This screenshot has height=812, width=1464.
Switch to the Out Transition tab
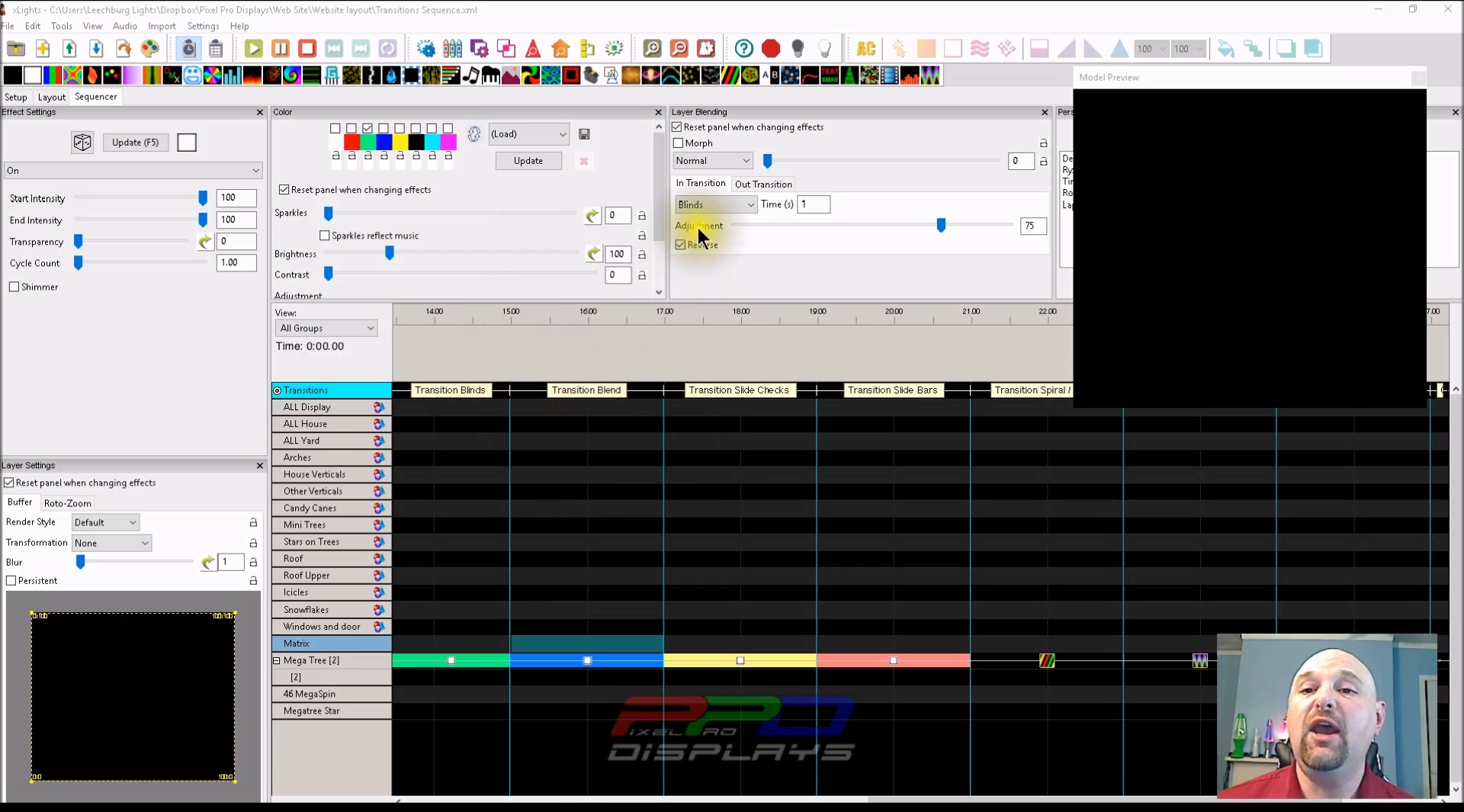763,185
